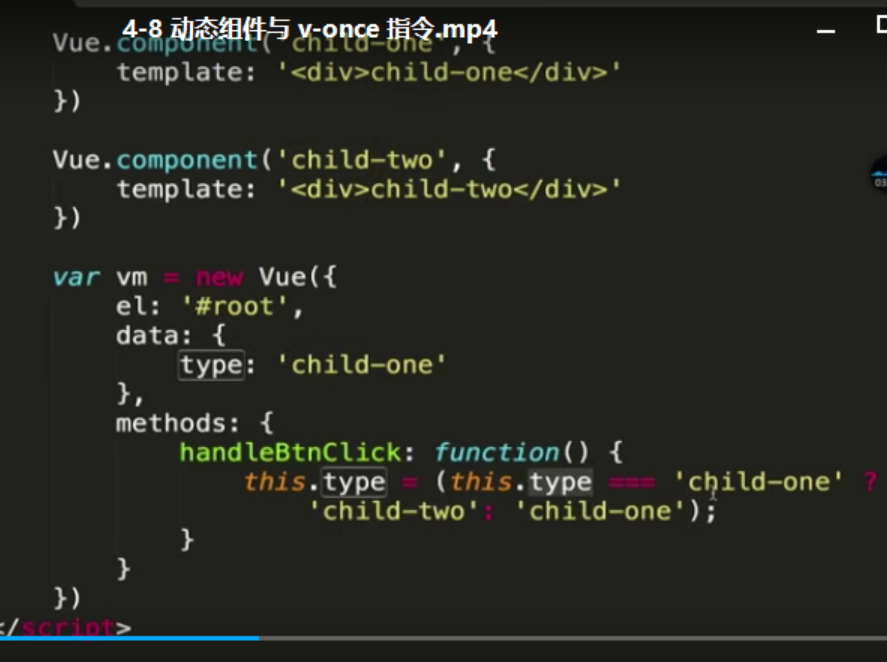Click the 'new' keyword before Vue({
Viewport: 887px width, 662px height.
[x=219, y=278]
